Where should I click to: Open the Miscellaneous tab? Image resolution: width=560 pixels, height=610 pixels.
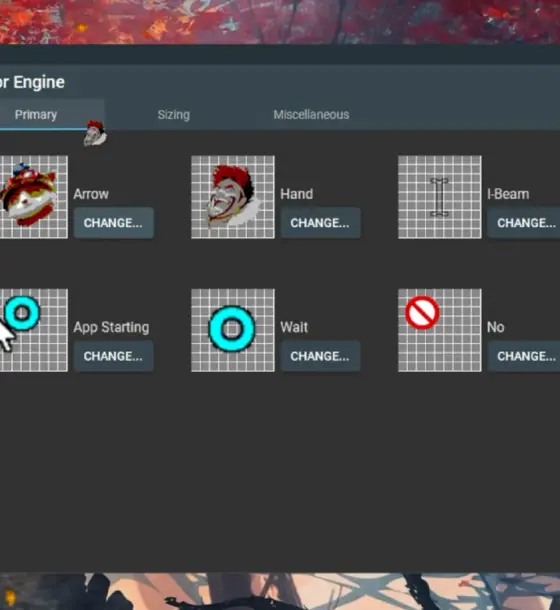(x=311, y=115)
